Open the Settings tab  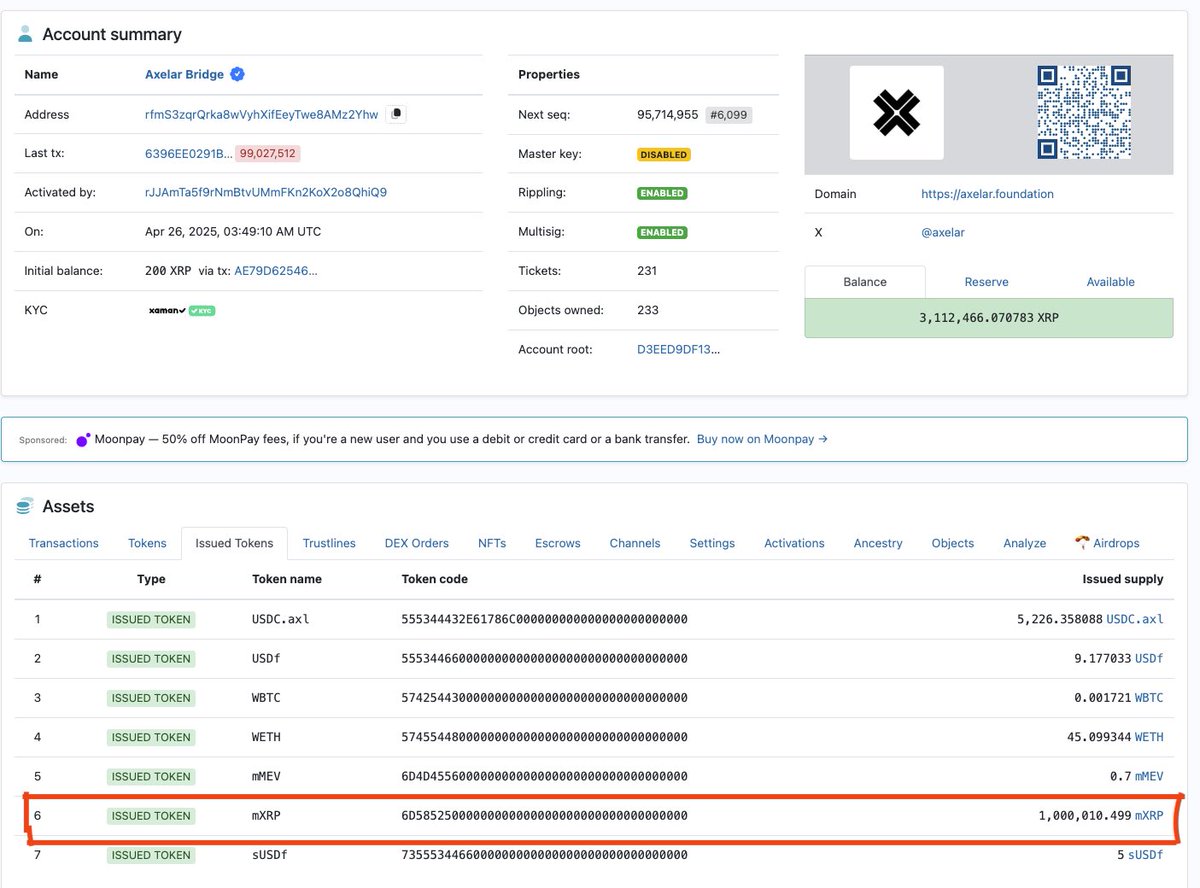click(x=712, y=543)
